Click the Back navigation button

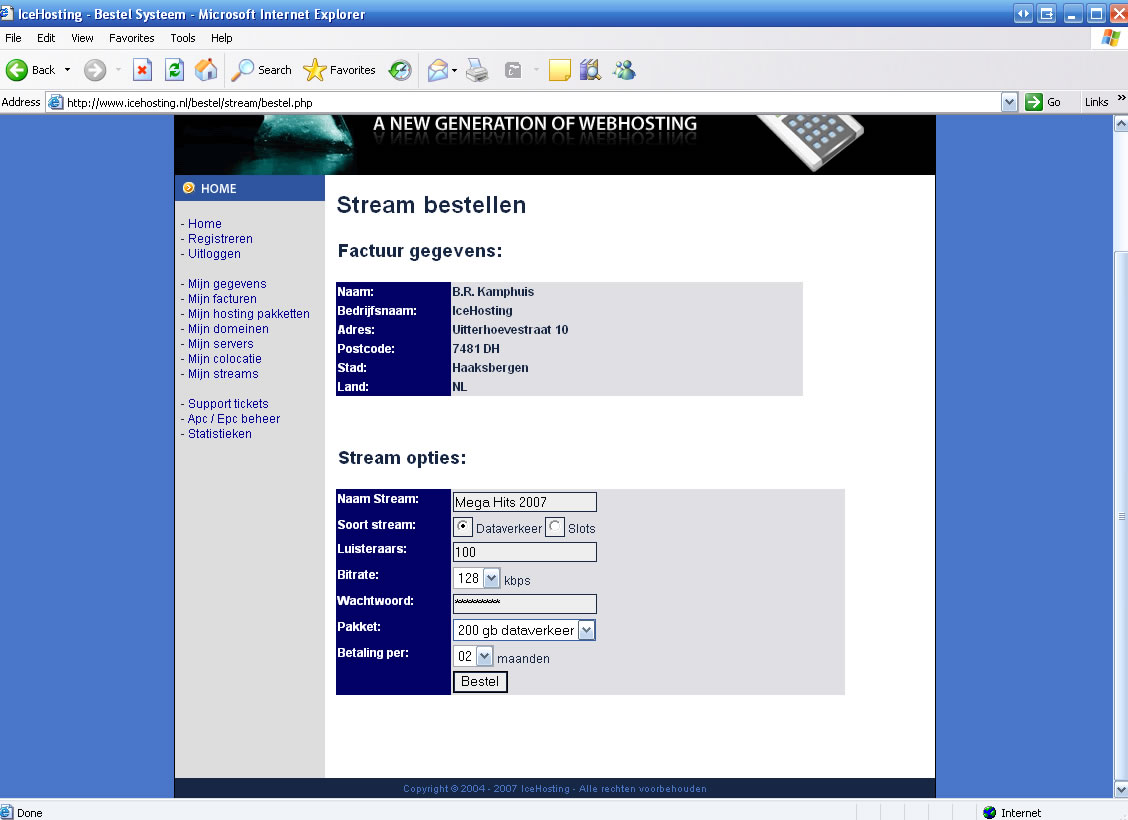pos(31,70)
